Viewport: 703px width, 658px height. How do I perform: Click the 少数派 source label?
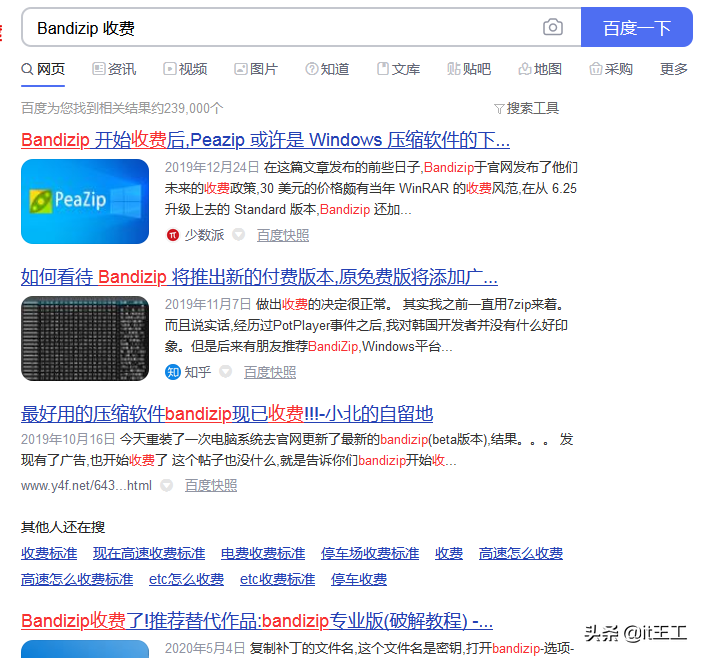(x=204, y=235)
